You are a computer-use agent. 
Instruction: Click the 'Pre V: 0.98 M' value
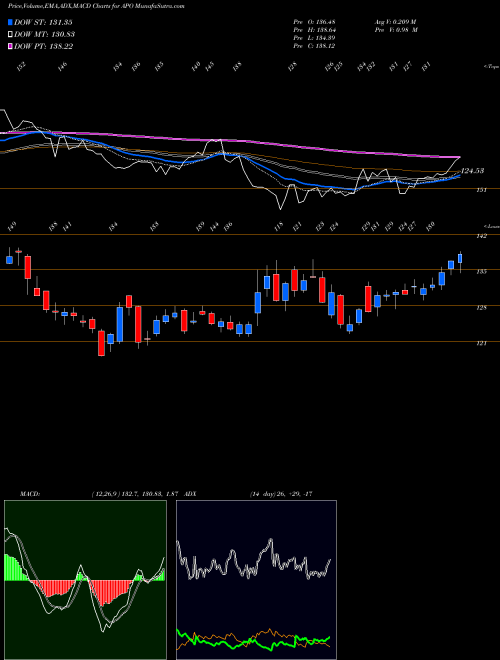(x=395, y=30)
